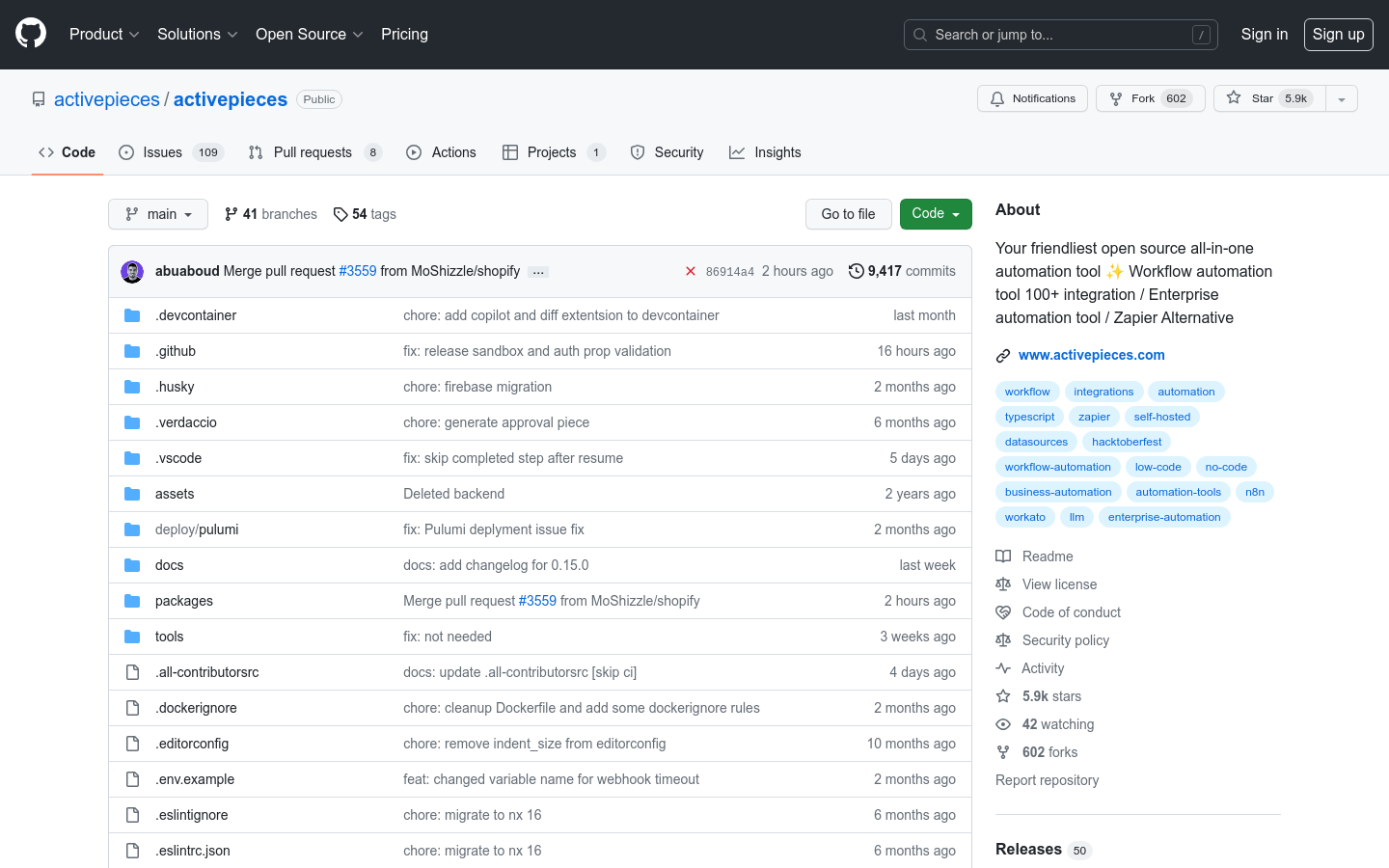Click the Sign up button

point(1338,35)
